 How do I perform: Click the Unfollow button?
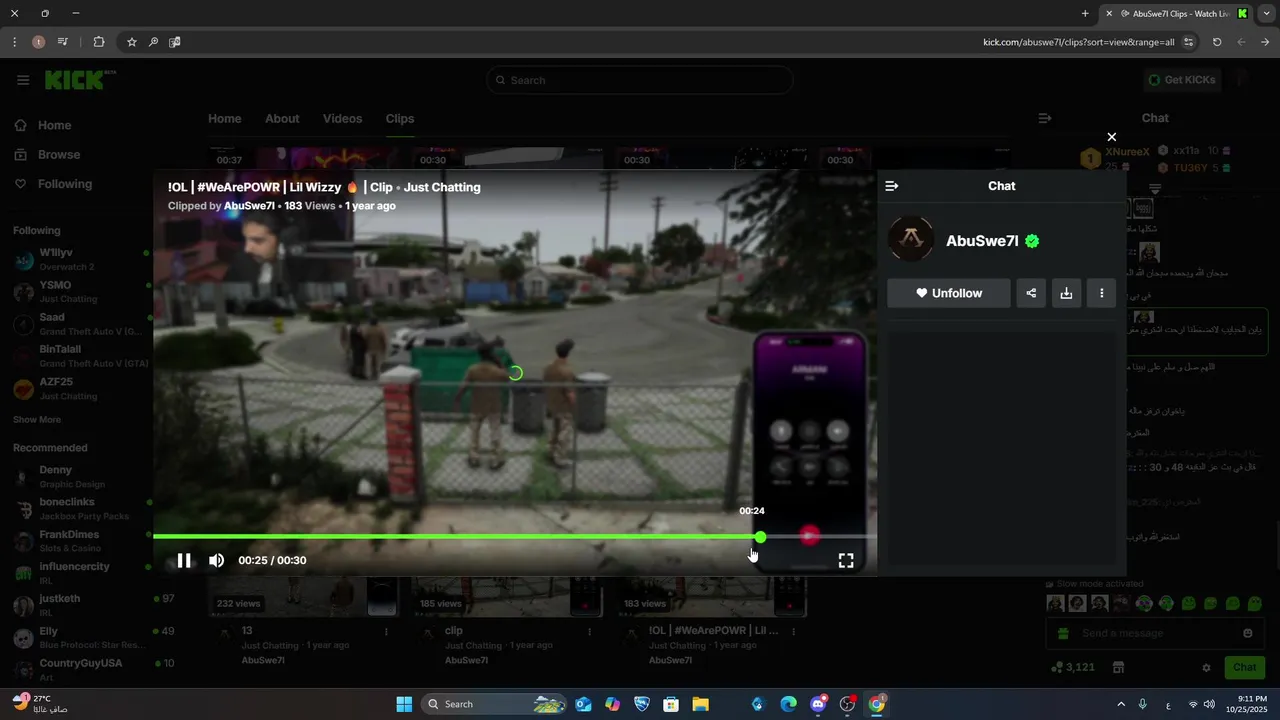(x=949, y=293)
